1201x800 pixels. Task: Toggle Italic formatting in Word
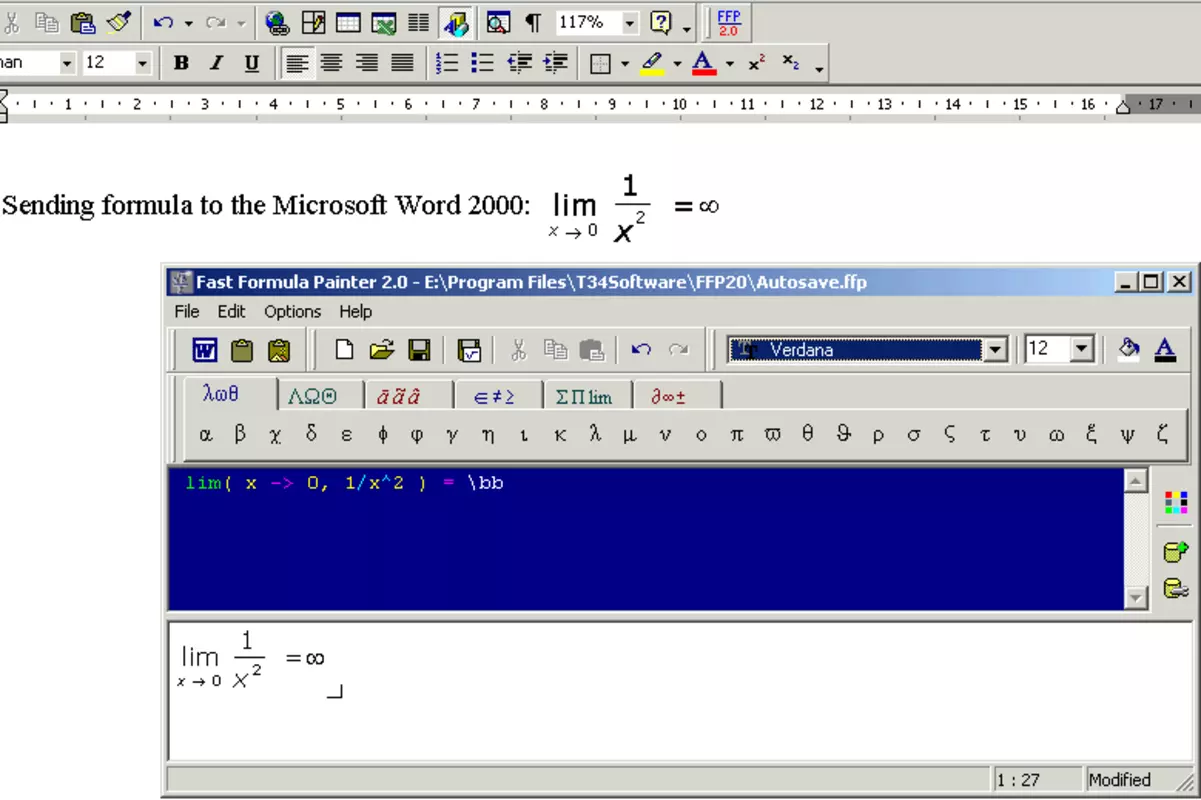(216, 63)
